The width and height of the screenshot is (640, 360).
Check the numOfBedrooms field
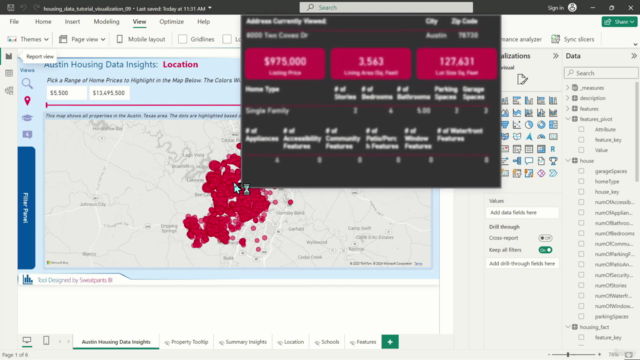581,233
